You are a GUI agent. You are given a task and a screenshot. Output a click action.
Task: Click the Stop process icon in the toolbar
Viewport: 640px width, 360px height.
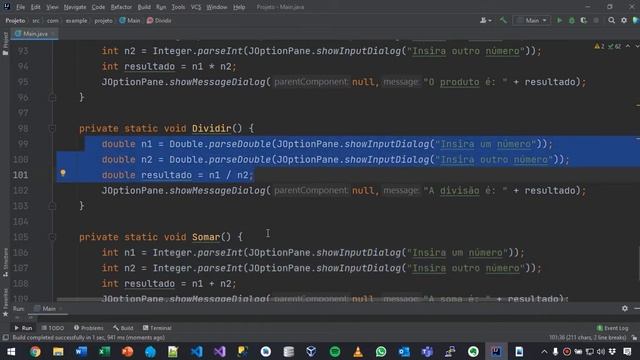pyautogui.click(x=596, y=20)
